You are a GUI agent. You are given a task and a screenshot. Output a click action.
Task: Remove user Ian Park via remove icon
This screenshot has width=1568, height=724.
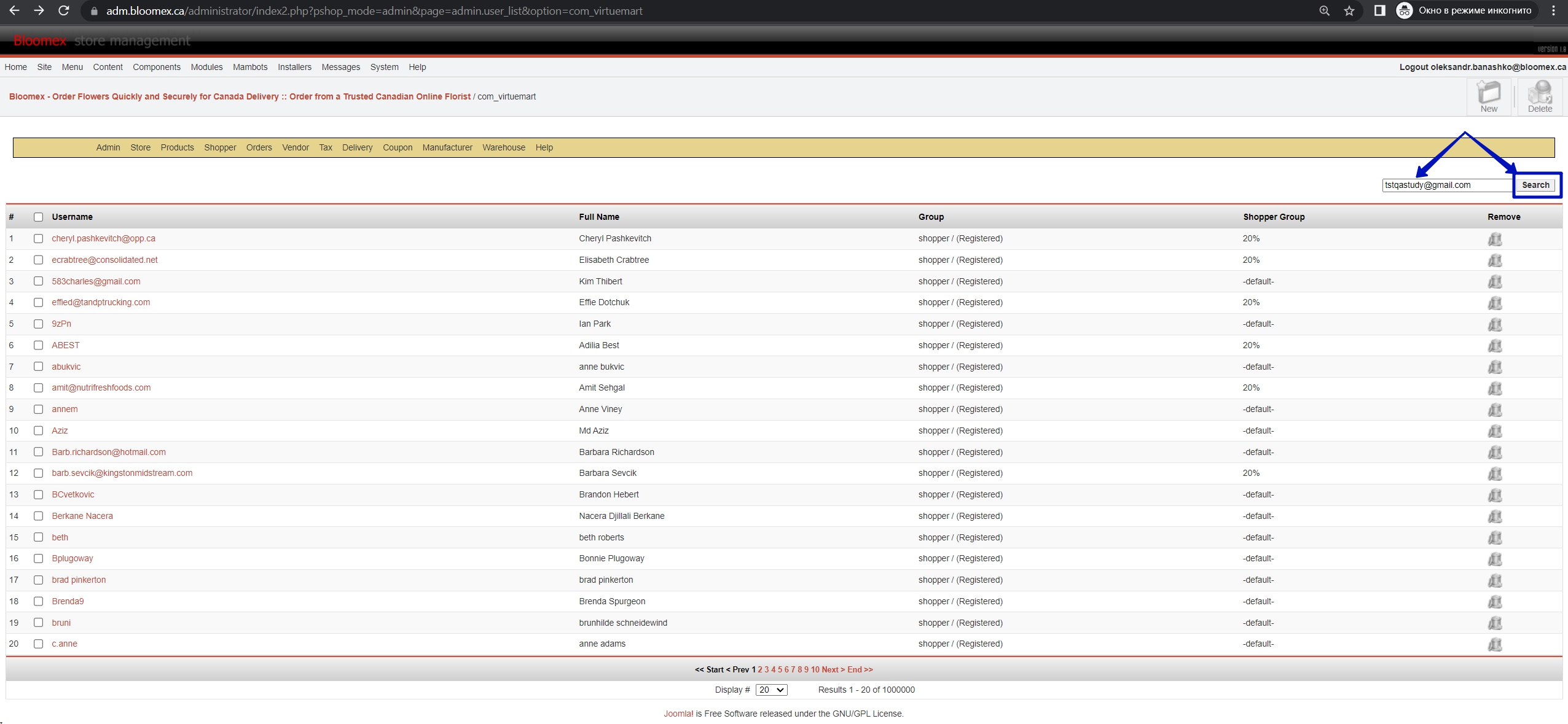[x=1495, y=324]
